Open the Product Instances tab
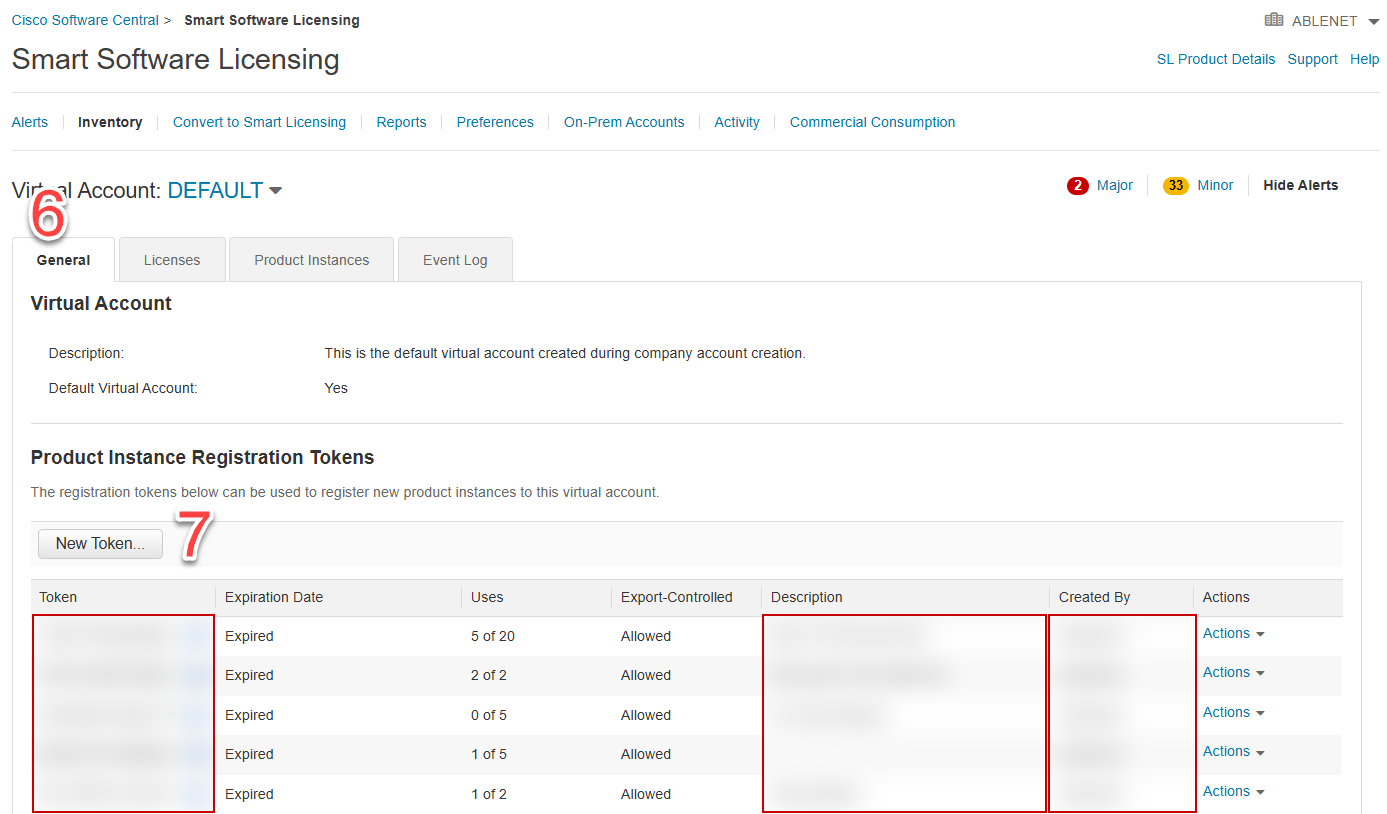Viewport: 1387px width, 814px height. [312, 260]
